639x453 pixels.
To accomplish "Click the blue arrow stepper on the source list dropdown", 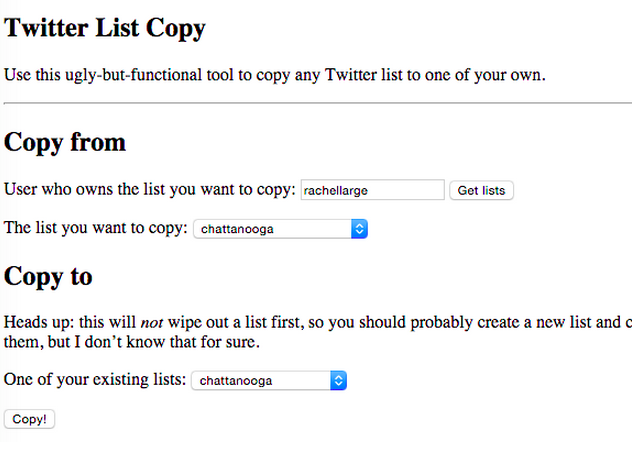I will [360, 229].
